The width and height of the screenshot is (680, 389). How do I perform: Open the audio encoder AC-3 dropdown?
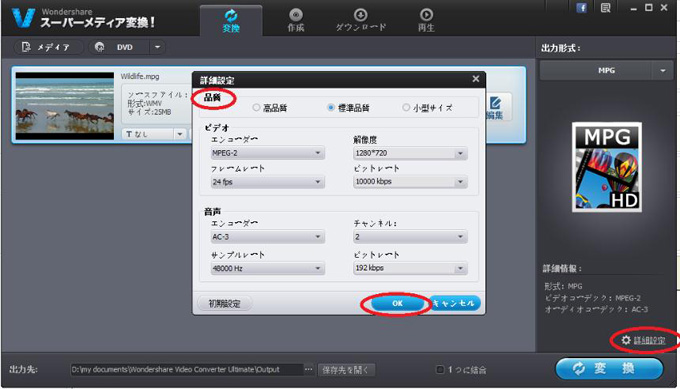267,237
